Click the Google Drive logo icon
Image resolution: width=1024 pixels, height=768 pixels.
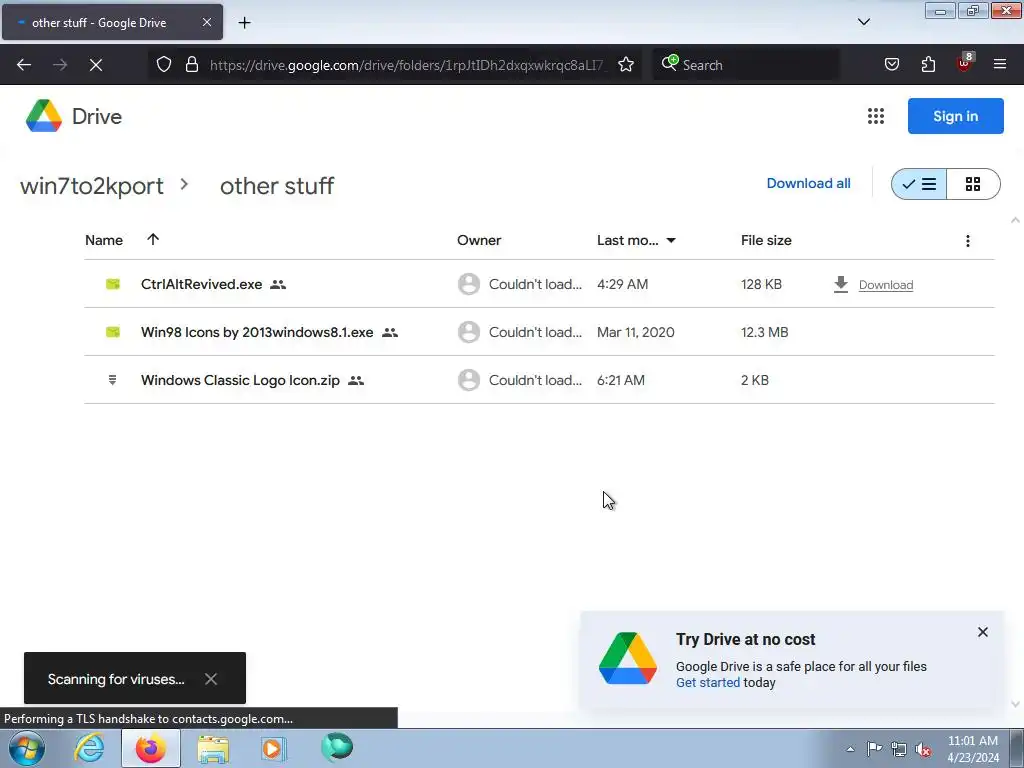[44, 116]
